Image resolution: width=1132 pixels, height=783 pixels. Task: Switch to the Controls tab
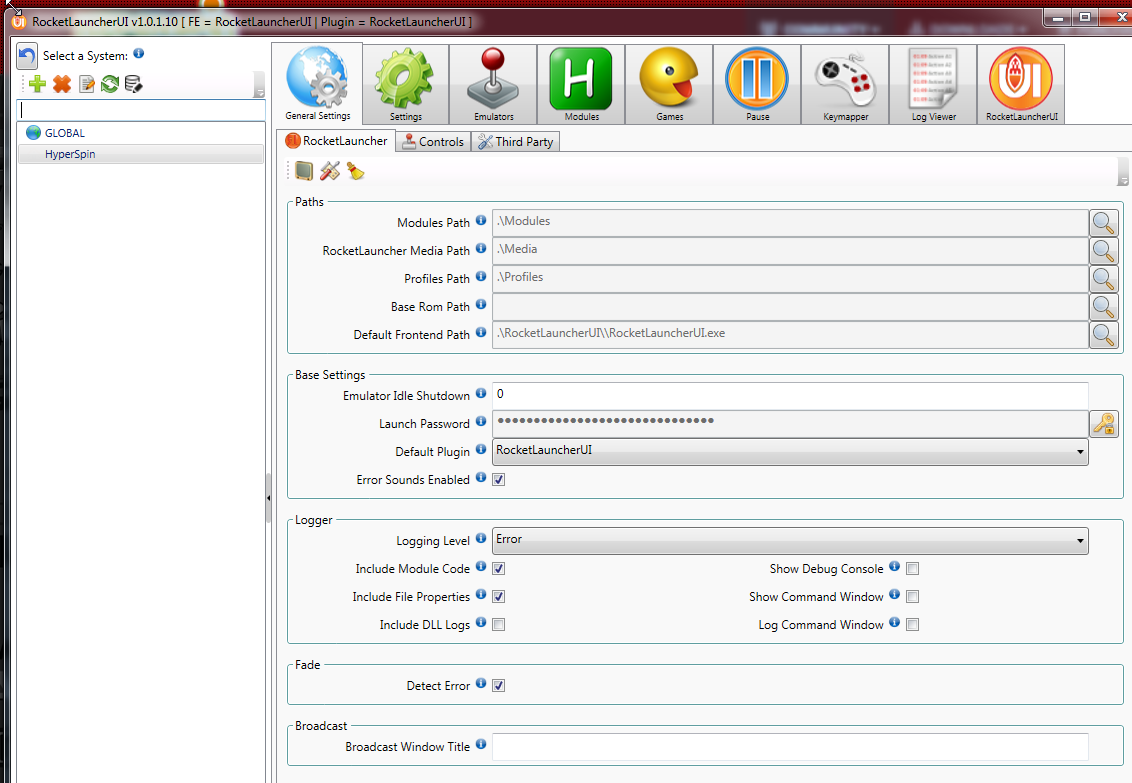[x=433, y=142]
